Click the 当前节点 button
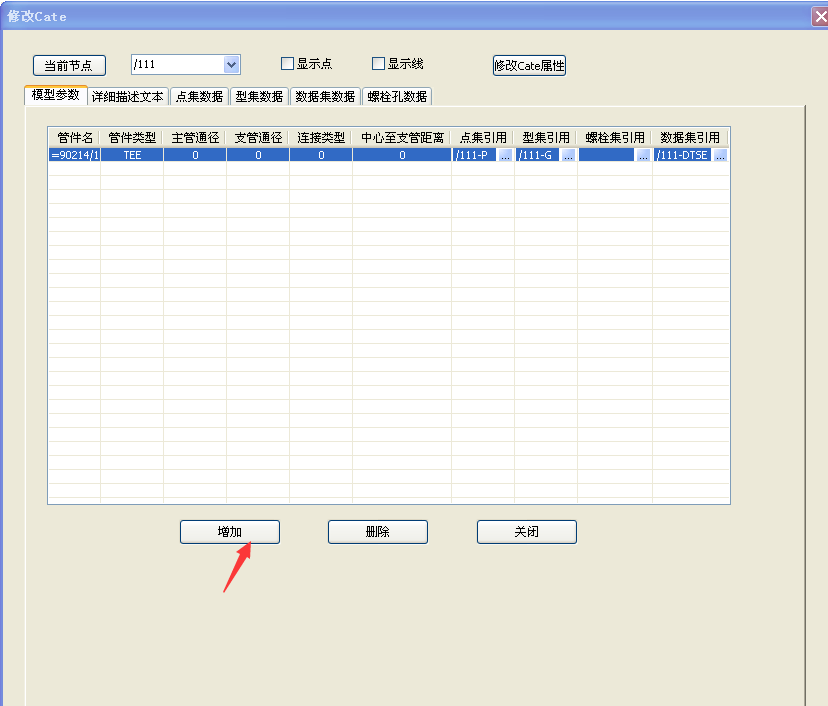828x706 pixels. [69, 66]
